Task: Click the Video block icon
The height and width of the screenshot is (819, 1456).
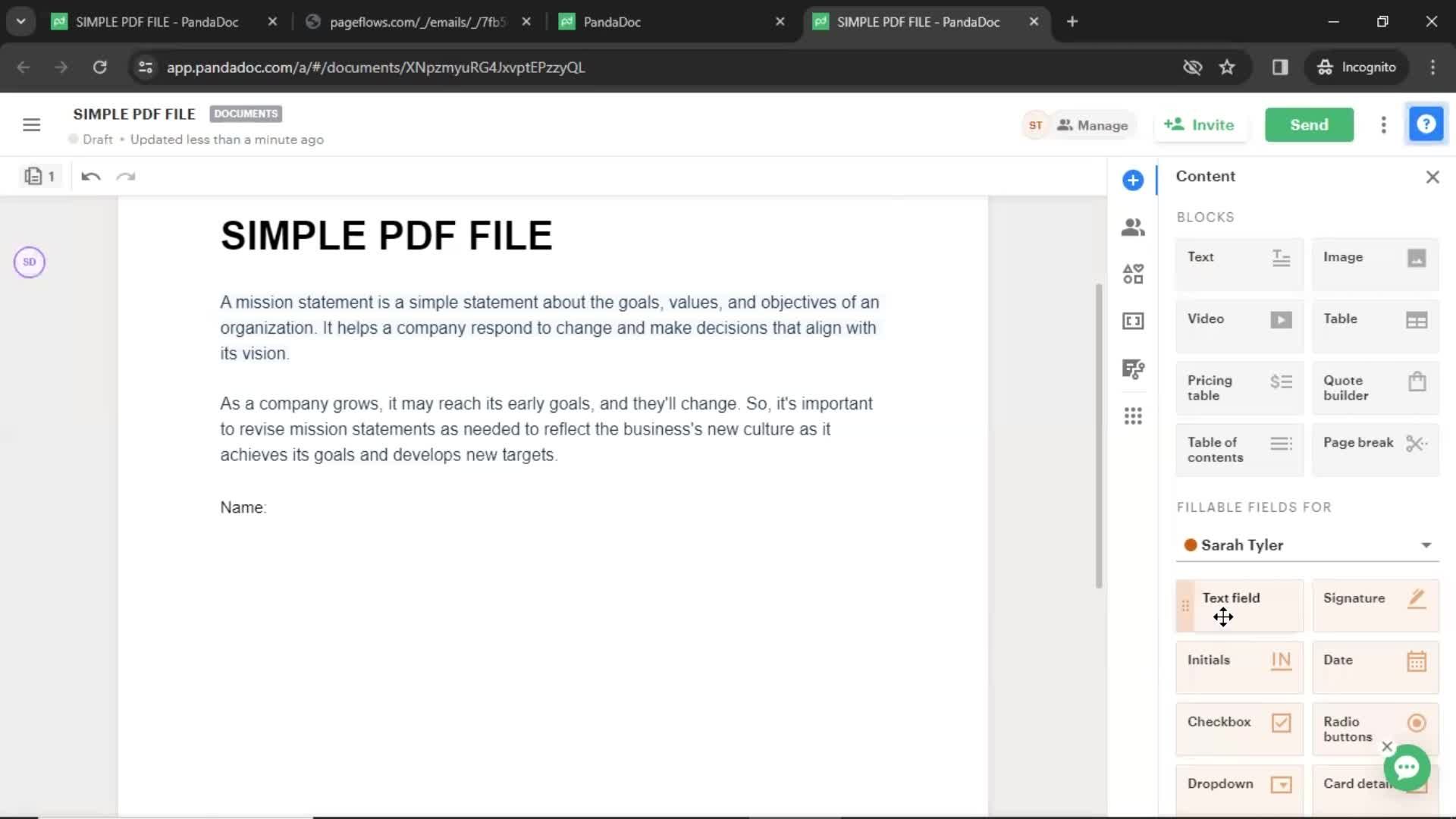Action: [x=1281, y=318]
